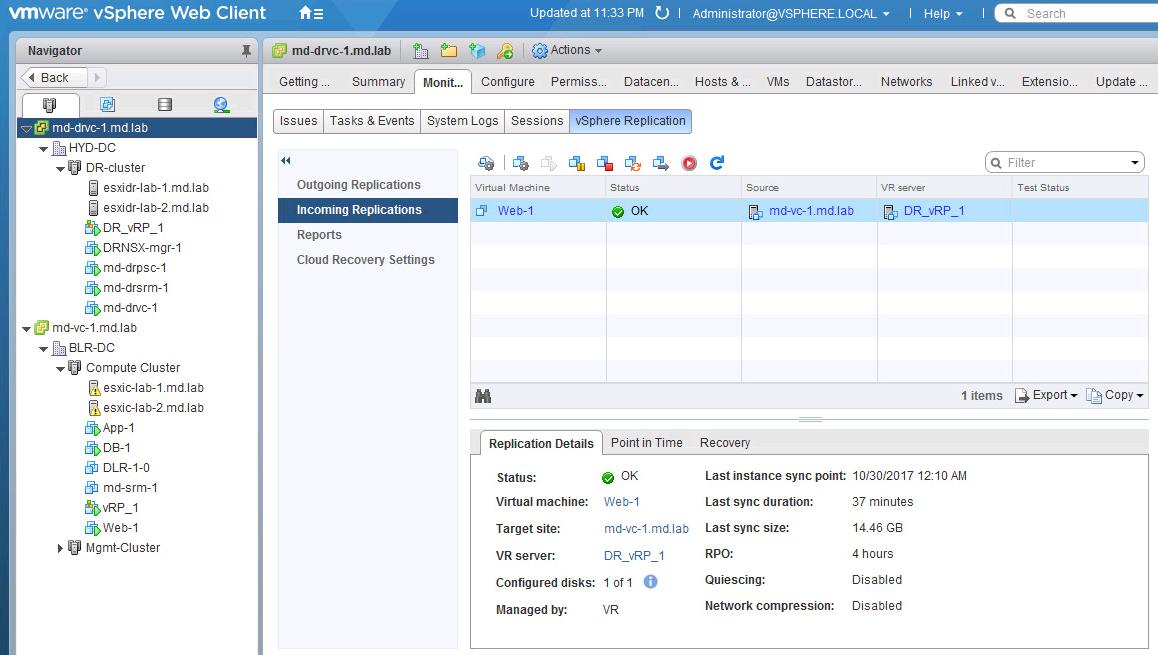Switch to the Summary tab
This screenshot has height=655, width=1158.
(378, 82)
